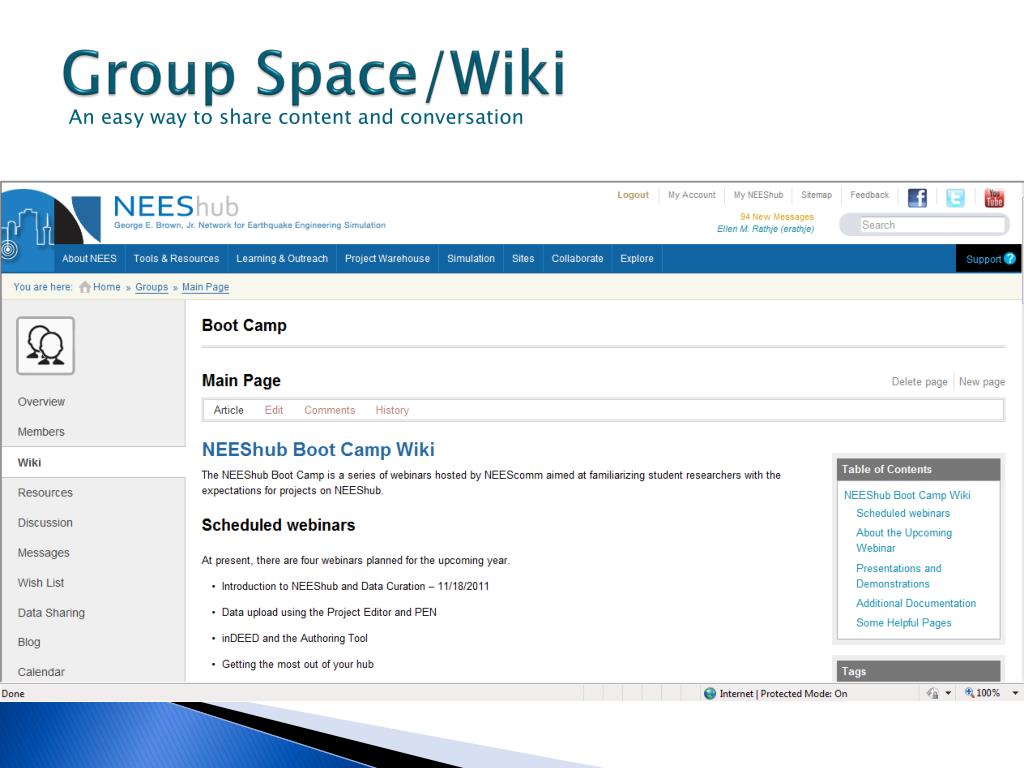This screenshot has height=768, width=1024.
Task: Open the Feedback link
Action: point(869,195)
